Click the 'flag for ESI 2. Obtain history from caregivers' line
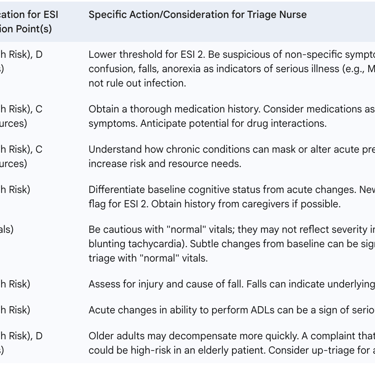The image size is (375, 366). [214, 204]
